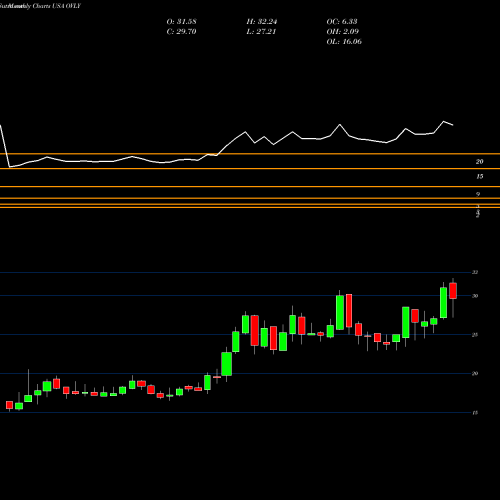Click the 30 price axis label
This screenshot has width=500, height=500.
(x=475, y=296)
